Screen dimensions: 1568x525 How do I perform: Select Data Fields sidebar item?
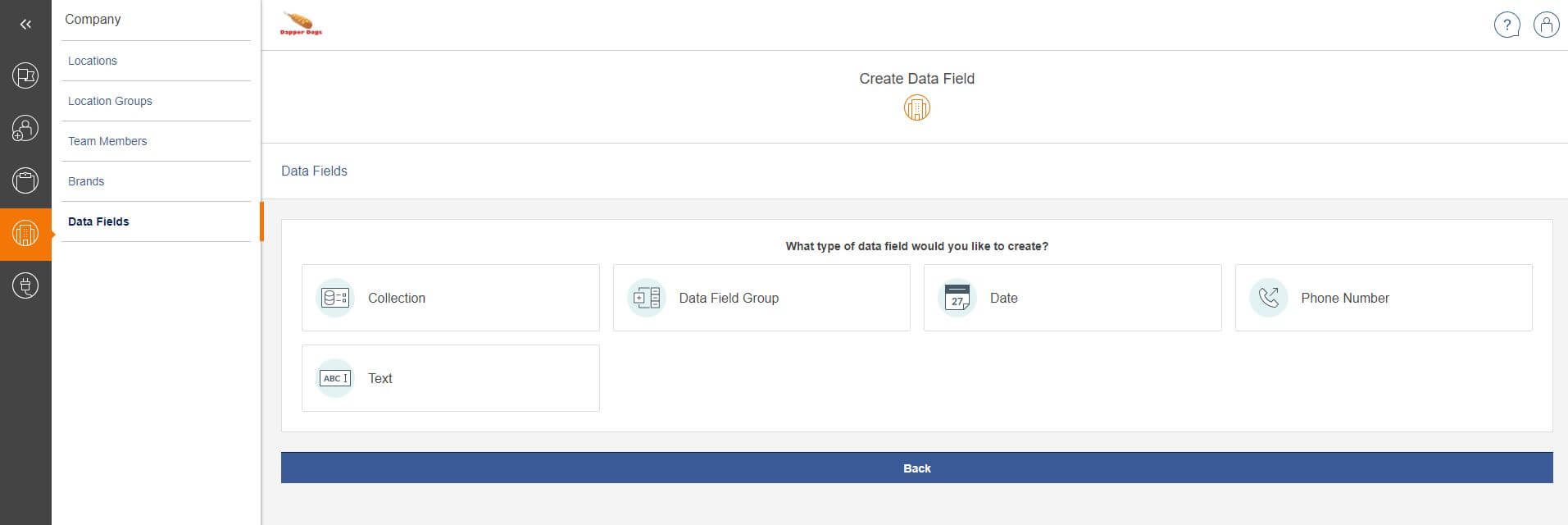point(98,221)
